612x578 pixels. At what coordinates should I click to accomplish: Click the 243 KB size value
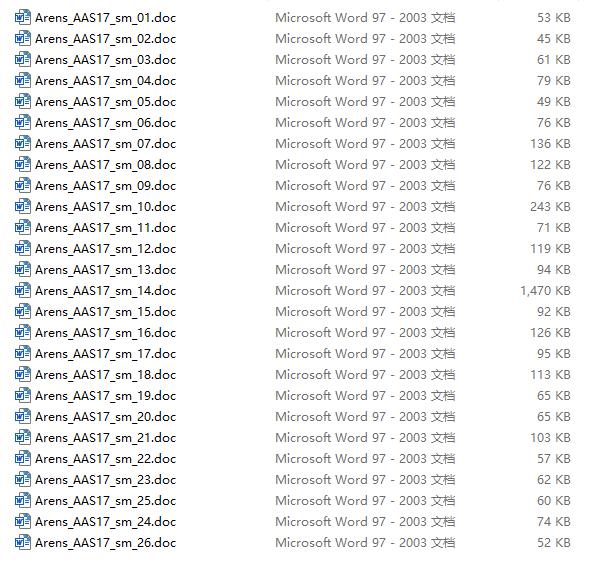point(550,206)
